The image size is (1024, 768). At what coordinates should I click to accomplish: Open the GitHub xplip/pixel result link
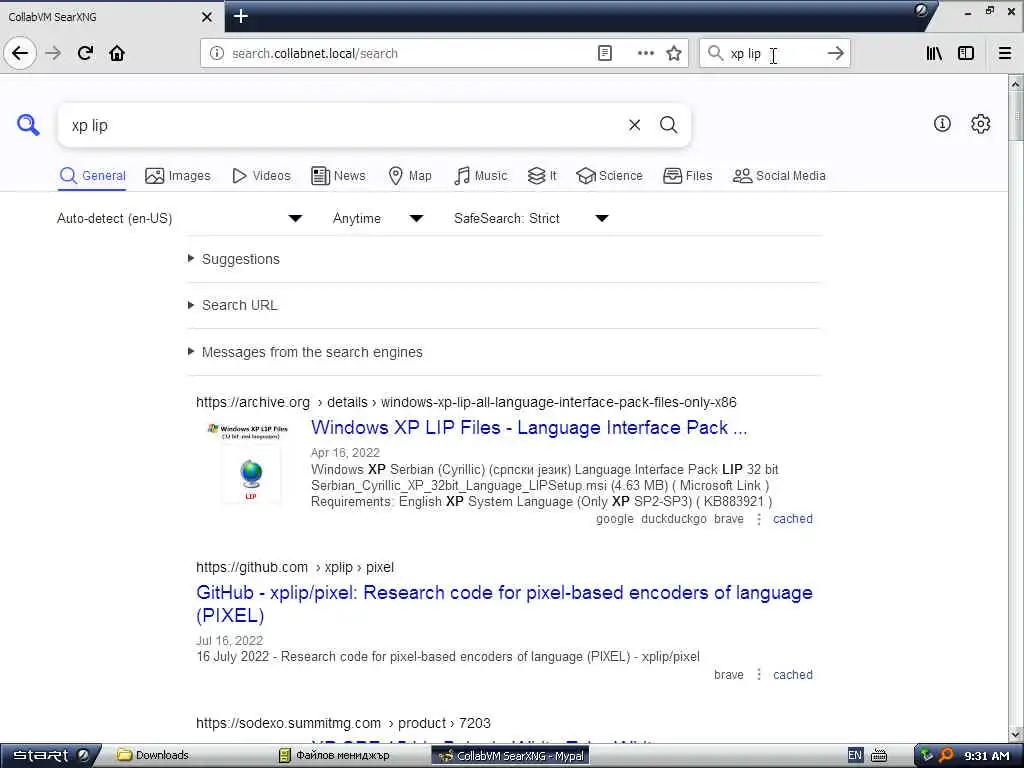tap(504, 603)
